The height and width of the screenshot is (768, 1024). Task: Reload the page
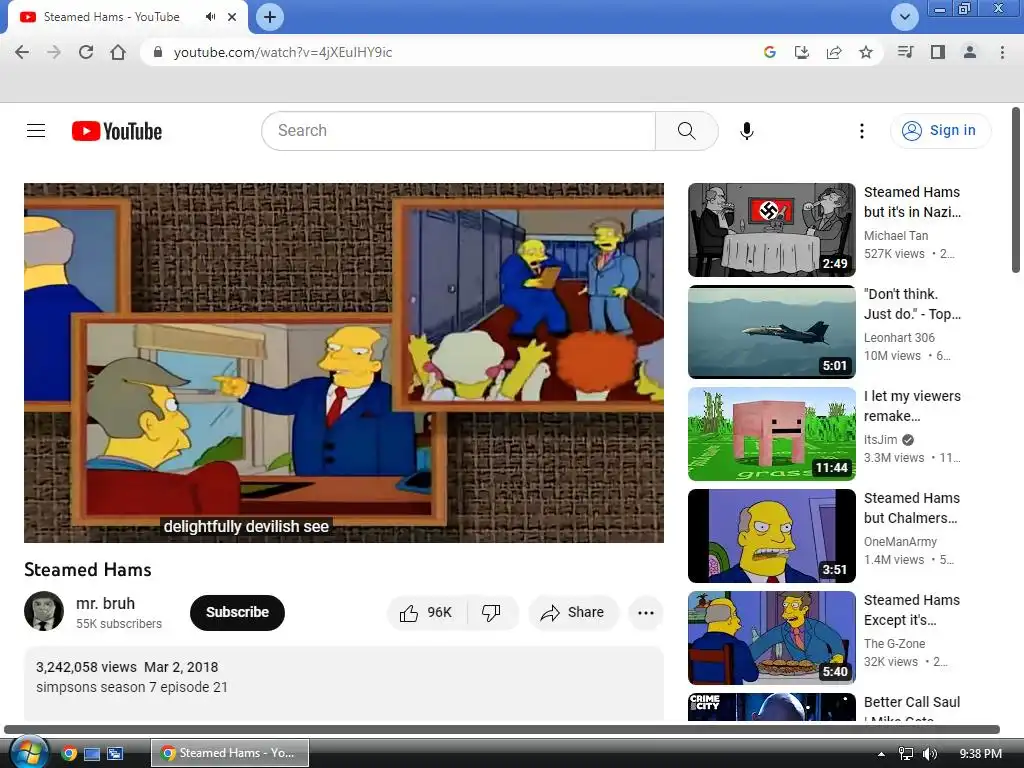click(x=86, y=52)
